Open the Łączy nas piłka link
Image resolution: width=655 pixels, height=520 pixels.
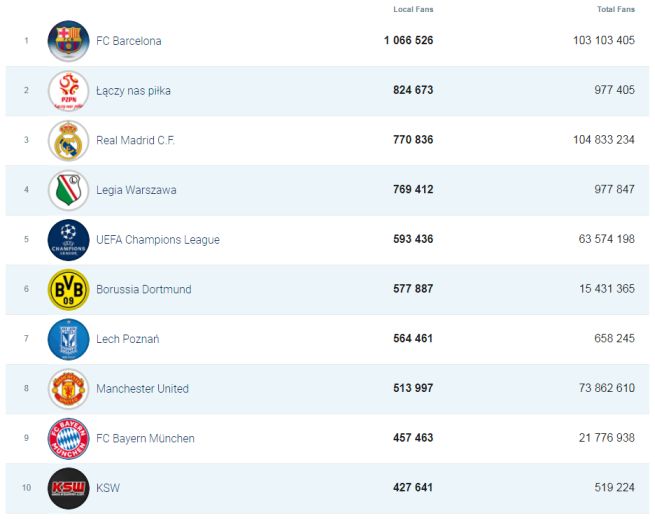133,91
